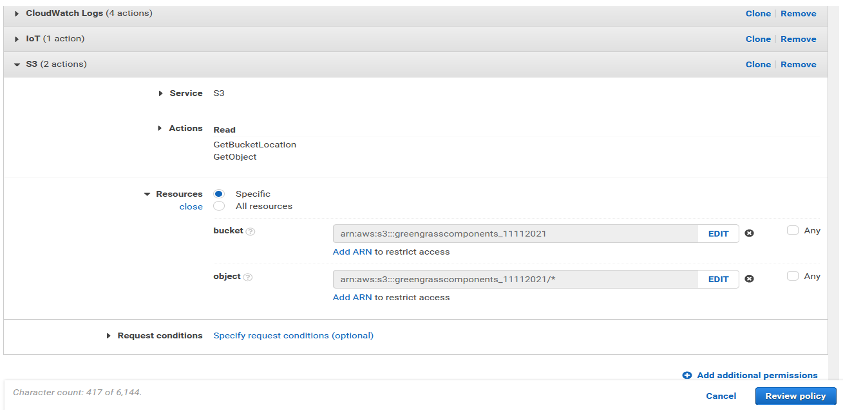
Task: Click Add ARN under bucket
Action: coord(352,251)
